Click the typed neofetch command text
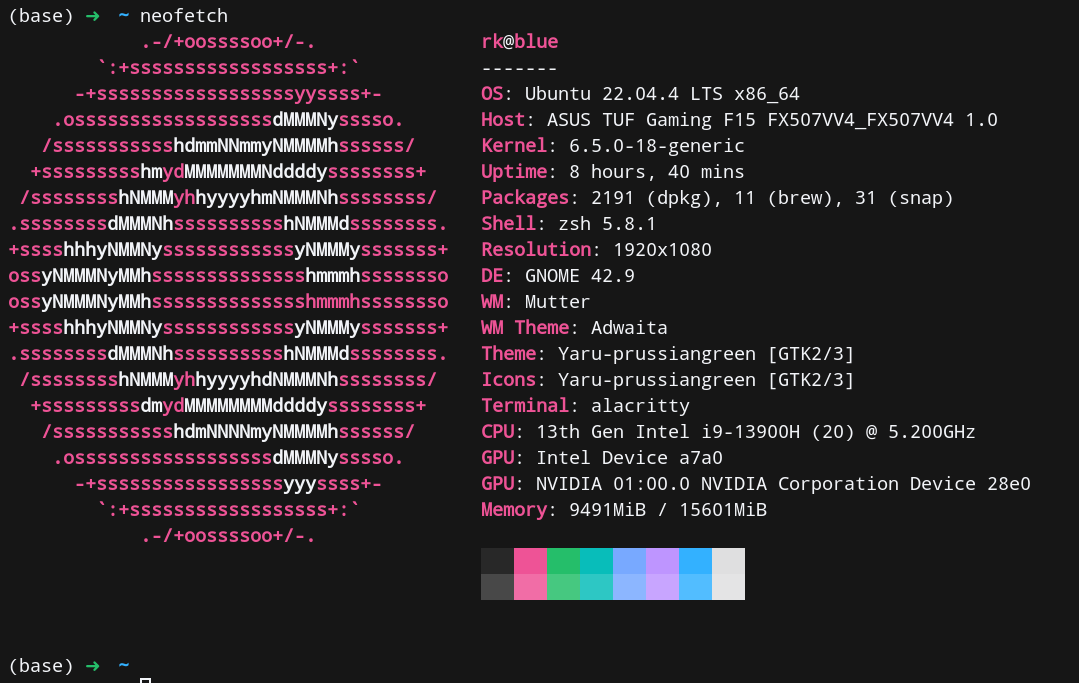The height and width of the screenshot is (683, 1079). point(184,16)
